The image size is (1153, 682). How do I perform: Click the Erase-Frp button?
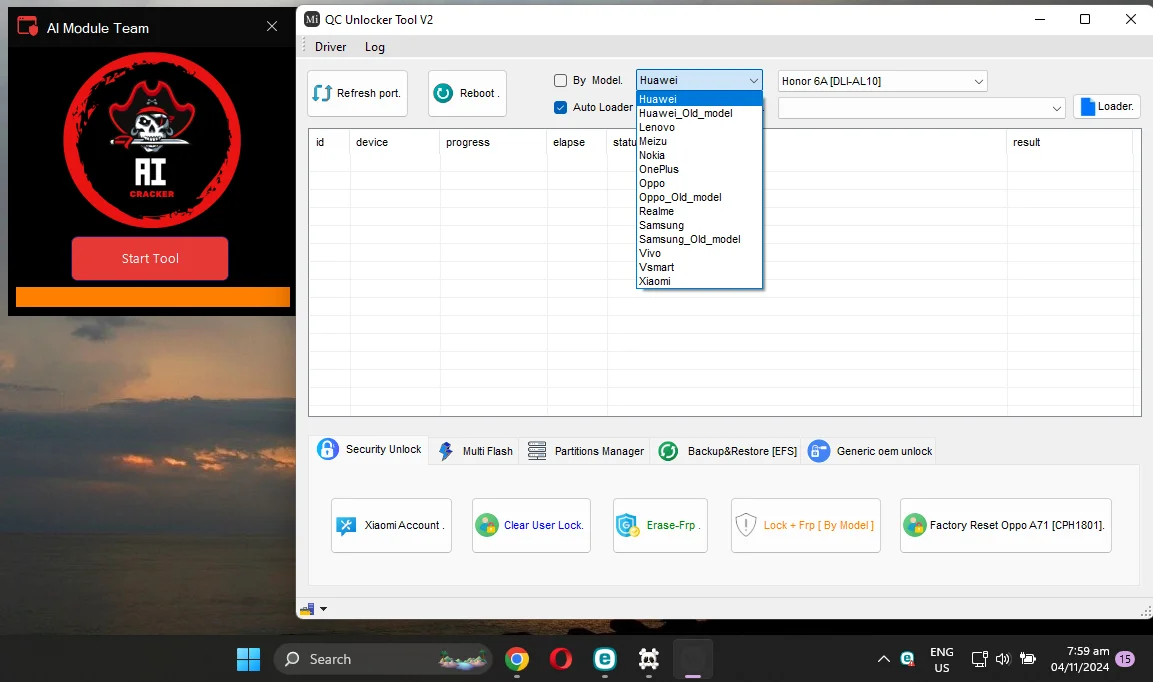pyautogui.click(x=660, y=525)
